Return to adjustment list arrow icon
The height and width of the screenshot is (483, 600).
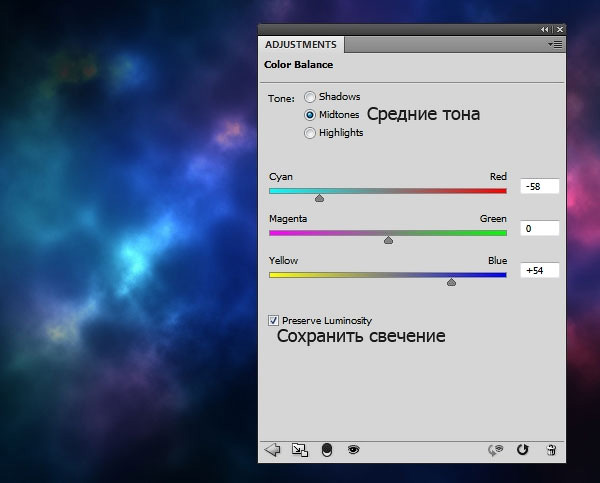272,450
